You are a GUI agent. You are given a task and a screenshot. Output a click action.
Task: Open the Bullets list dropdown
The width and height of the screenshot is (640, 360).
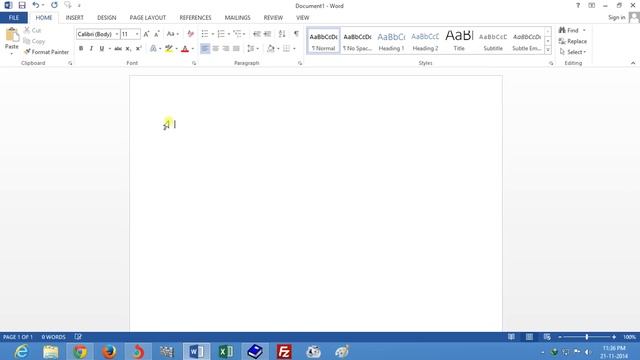(213, 34)
